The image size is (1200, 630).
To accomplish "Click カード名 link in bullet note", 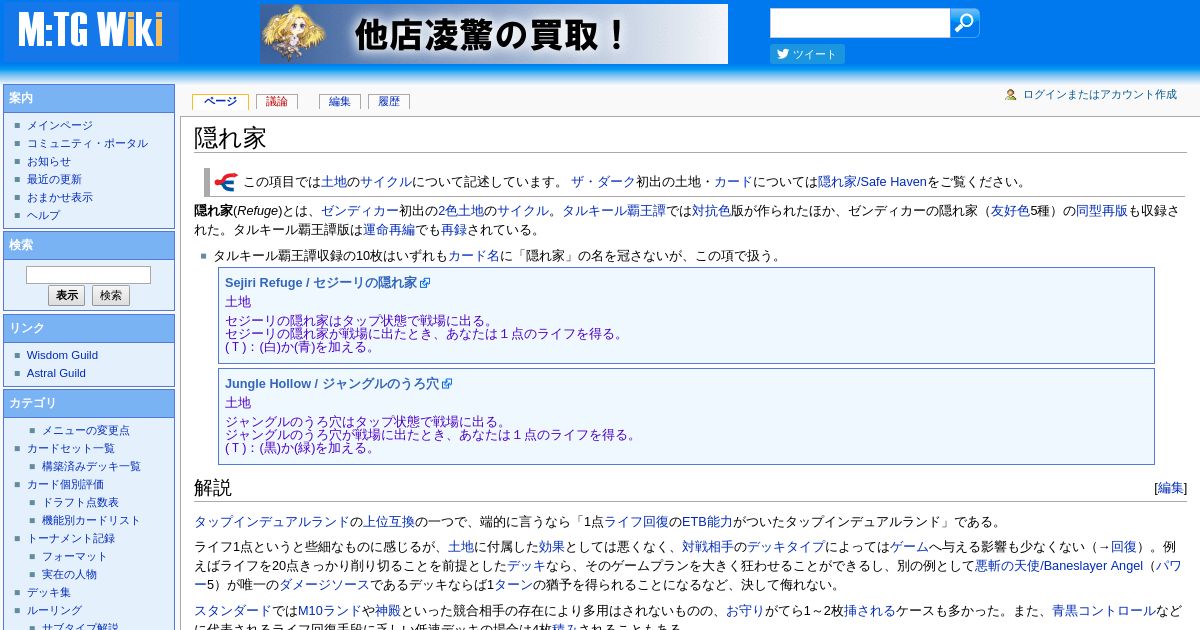I will [x=474, y=256].
